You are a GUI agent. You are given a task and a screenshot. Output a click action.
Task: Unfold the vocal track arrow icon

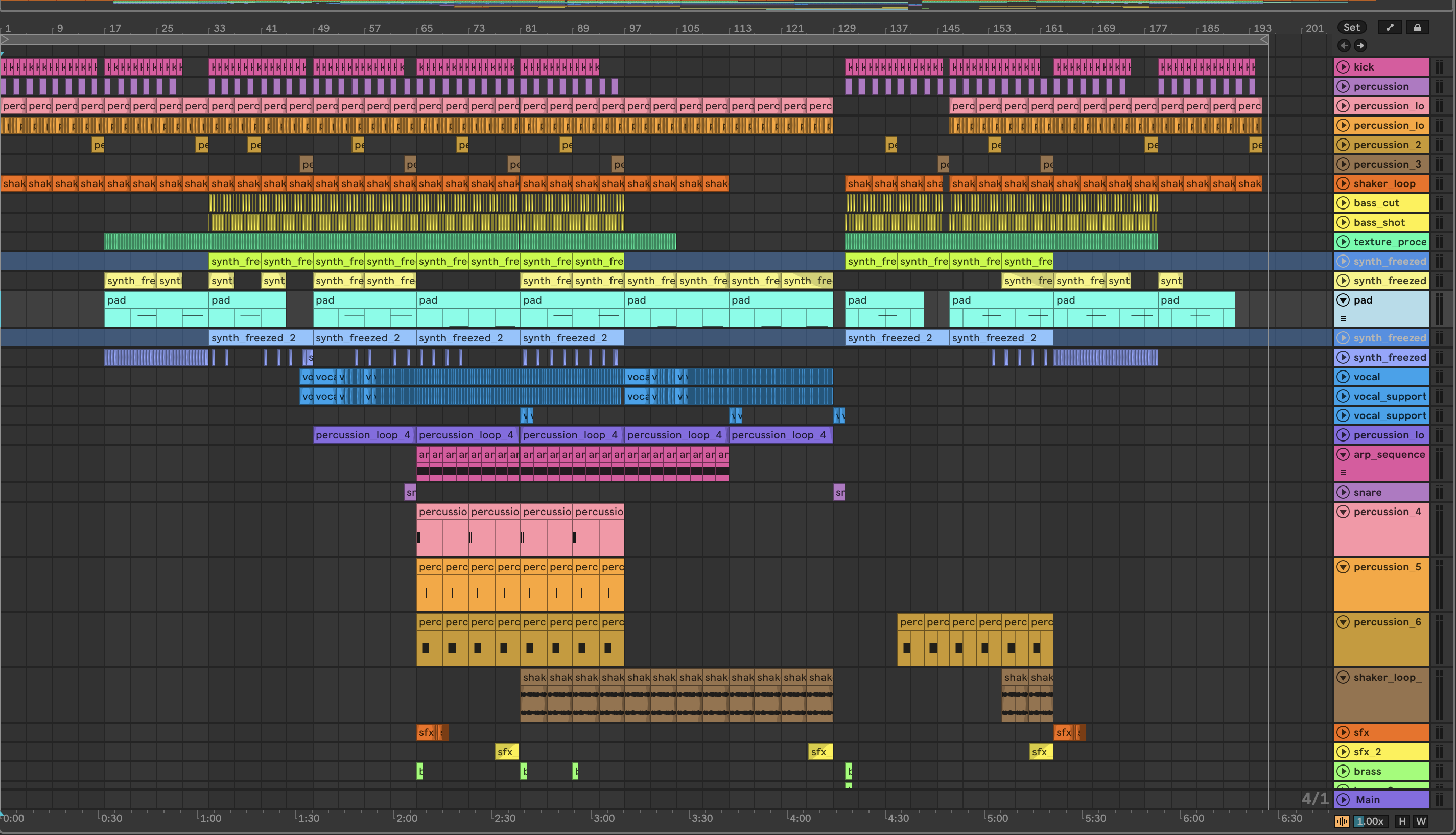point(1343,377)
